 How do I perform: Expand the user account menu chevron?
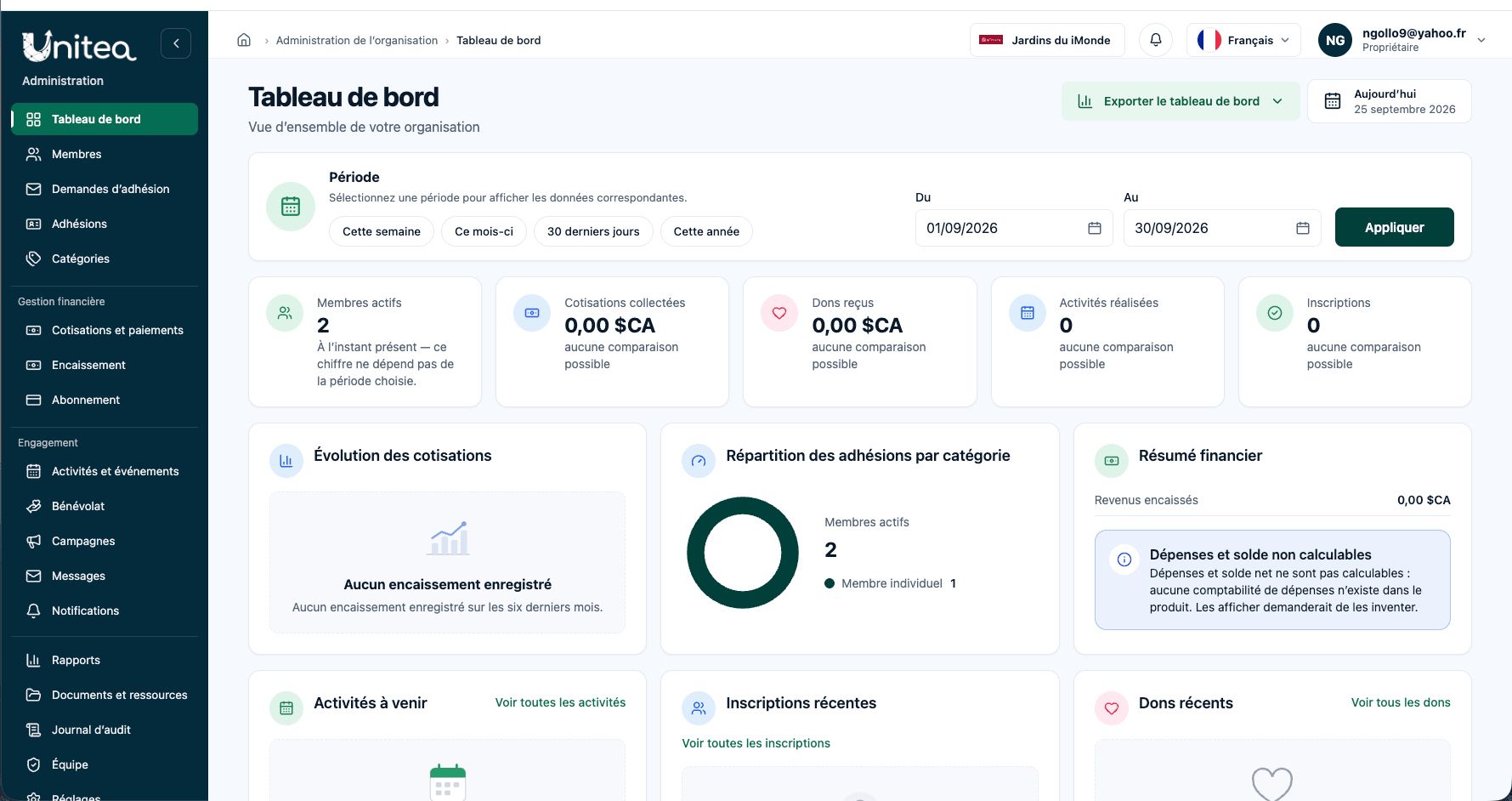(1481, 40)
